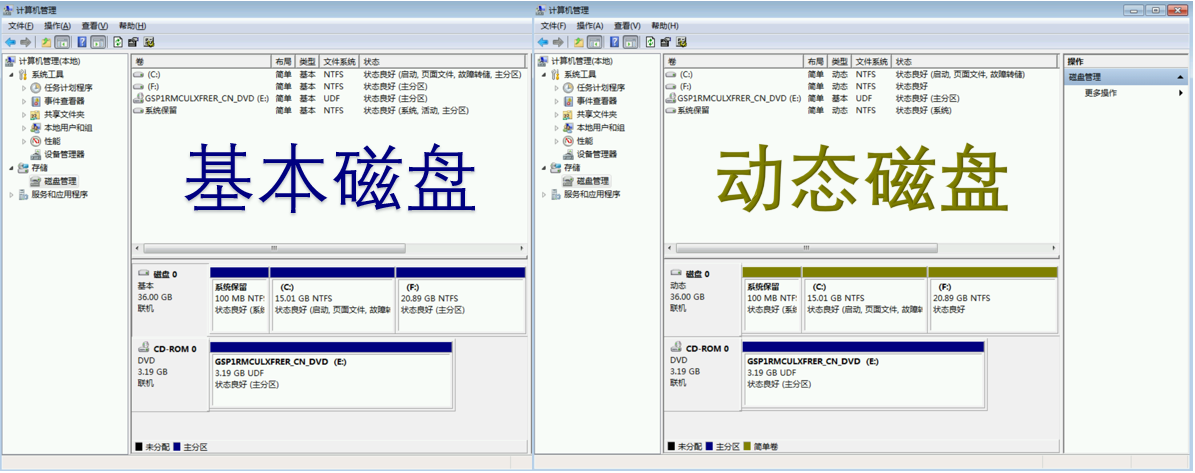The height and width of the screenshot is (473, 1195).
Task: Open 帮助(H) menu in dynamic disk window
Action: pyautogui.click(x=665, y=26)
